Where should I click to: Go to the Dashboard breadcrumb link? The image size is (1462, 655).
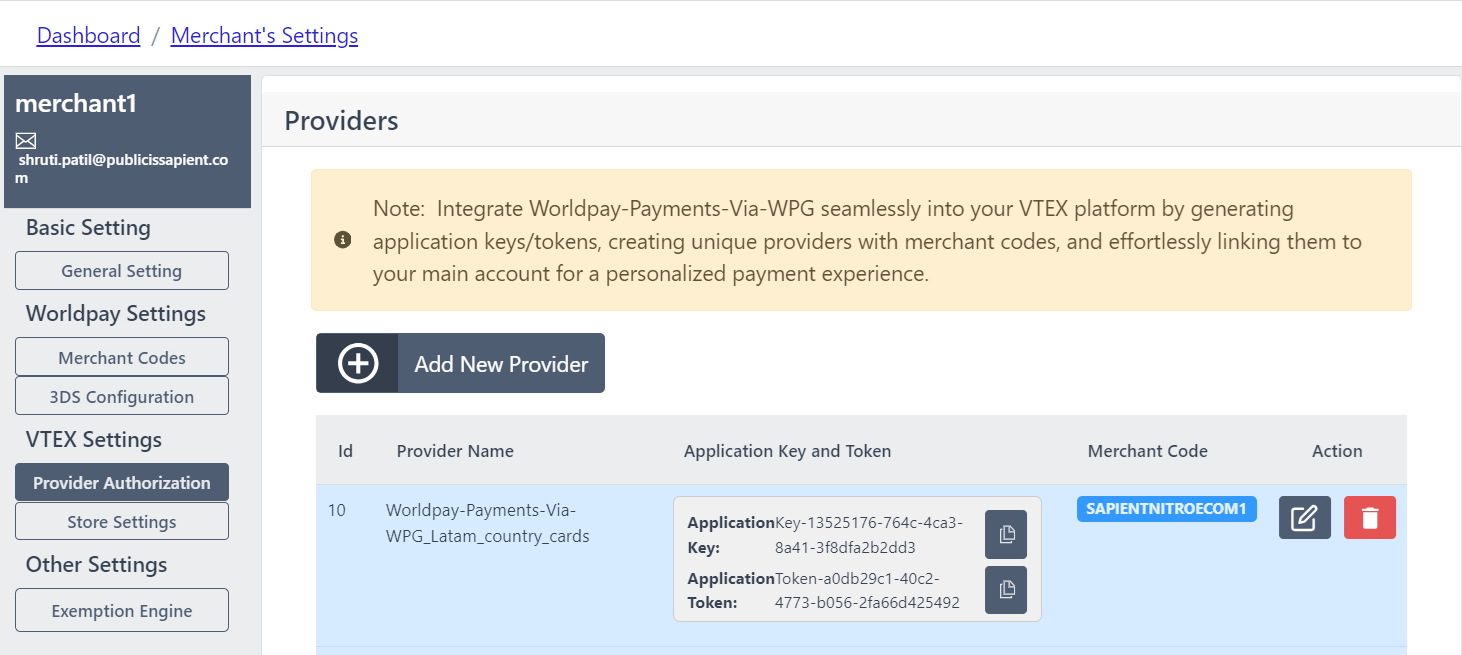tap(88, 36)
